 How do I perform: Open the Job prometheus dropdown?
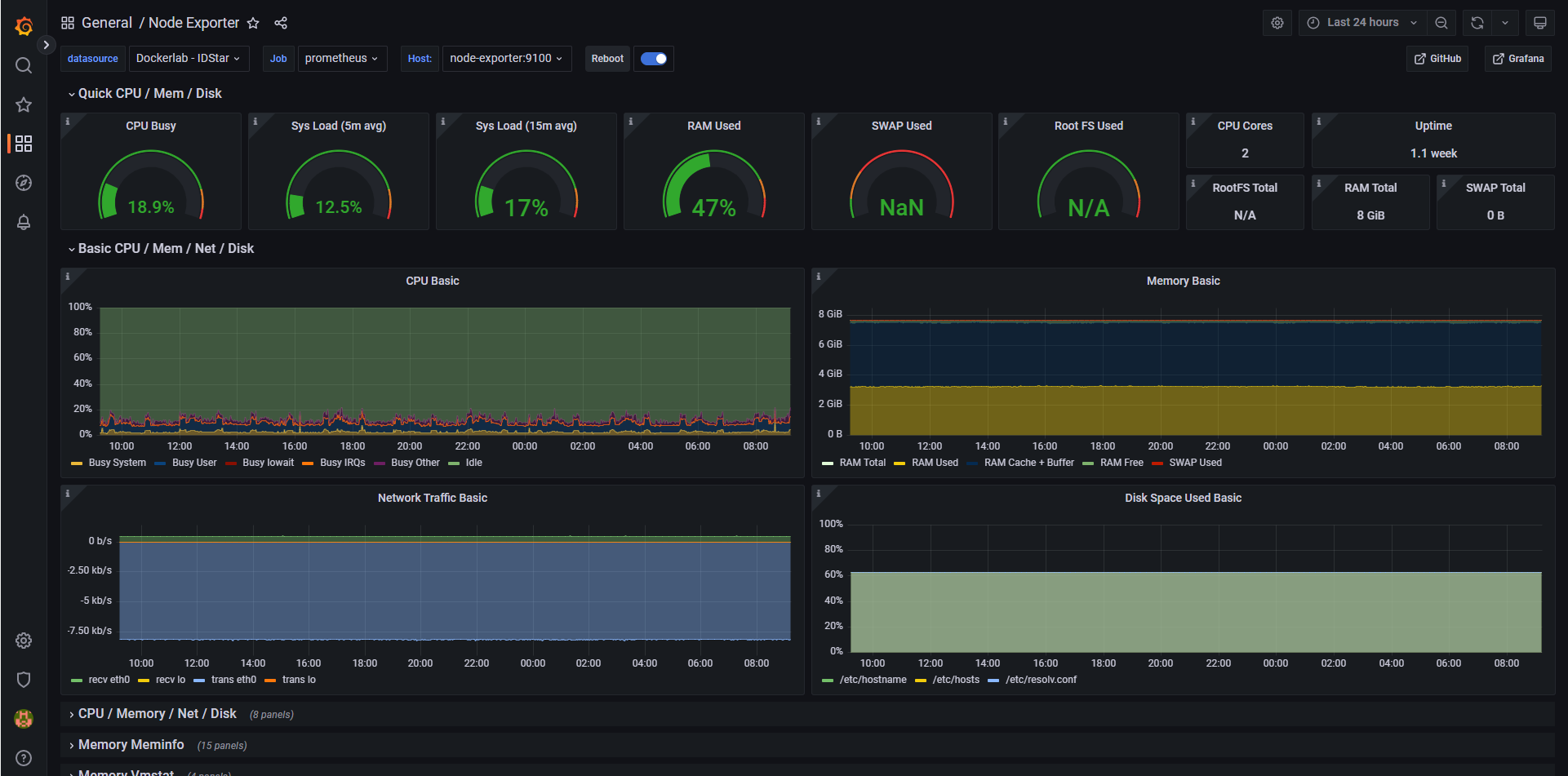tap(342, 59)
